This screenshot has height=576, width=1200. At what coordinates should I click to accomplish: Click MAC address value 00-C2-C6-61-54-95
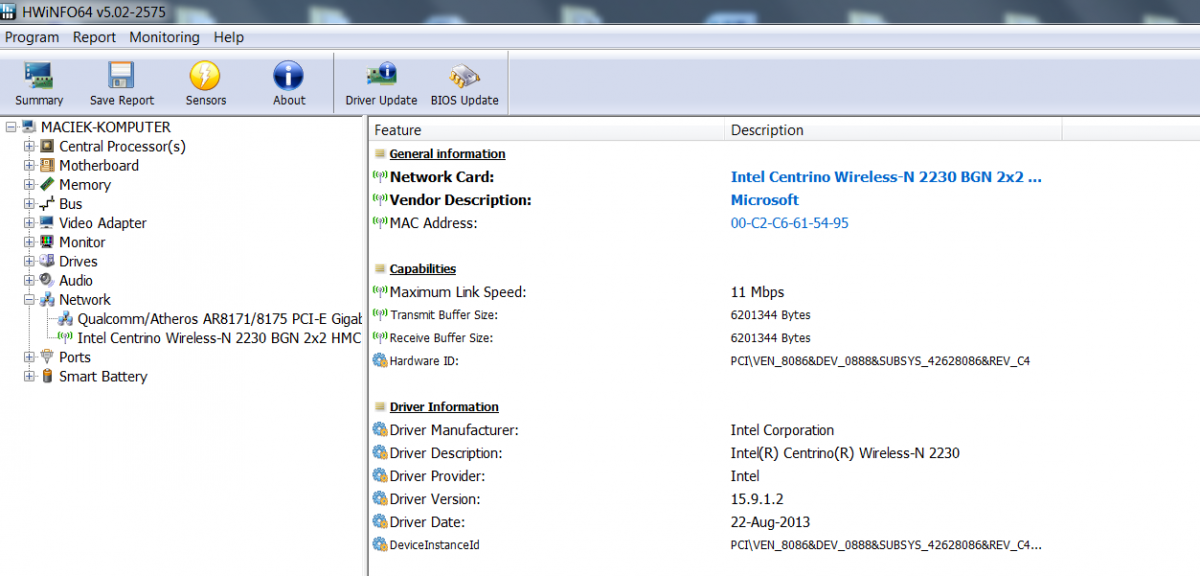[789, 223]
